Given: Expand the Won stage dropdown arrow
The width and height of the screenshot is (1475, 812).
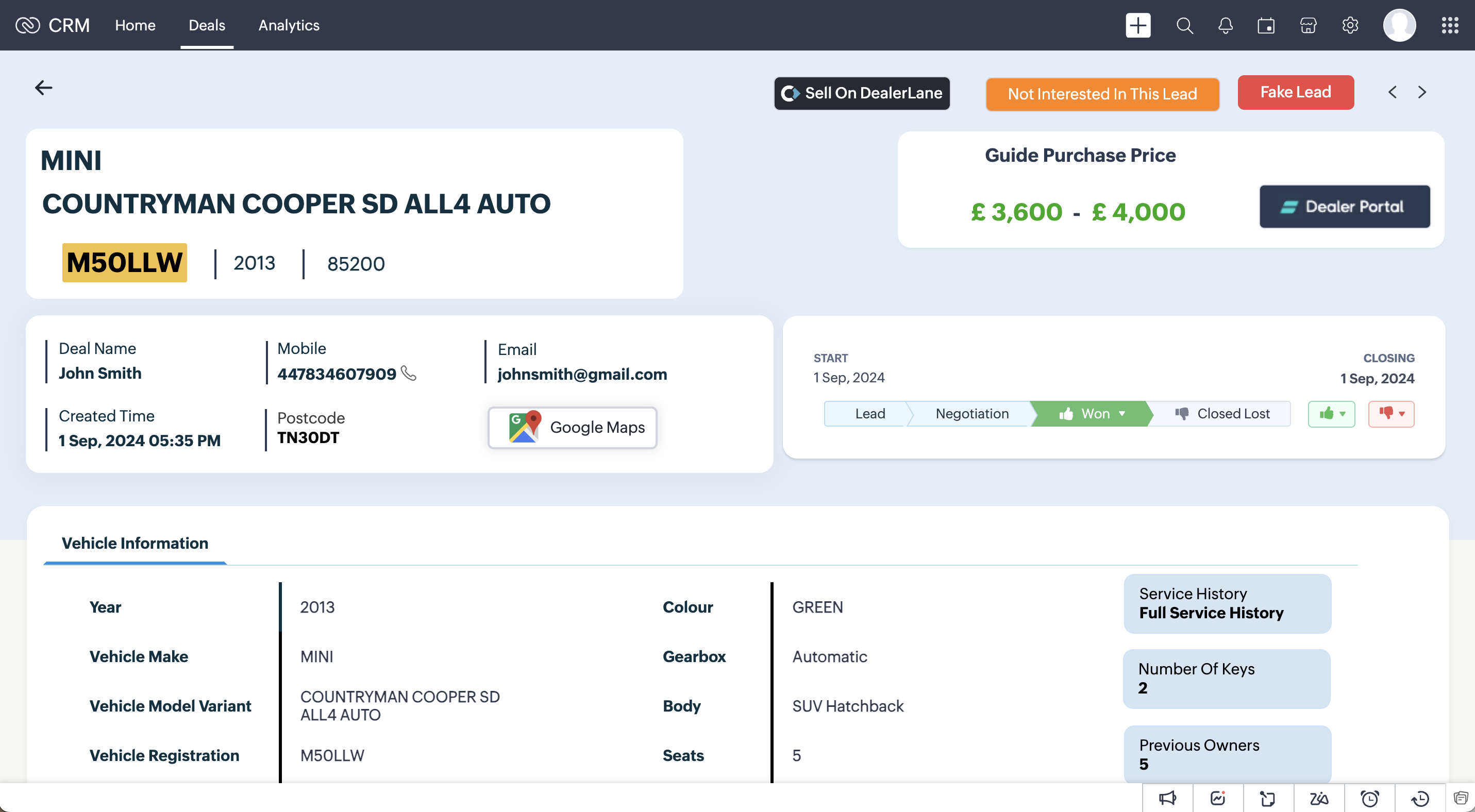Looking at the screenshot, I should [x=1122, y=414].
